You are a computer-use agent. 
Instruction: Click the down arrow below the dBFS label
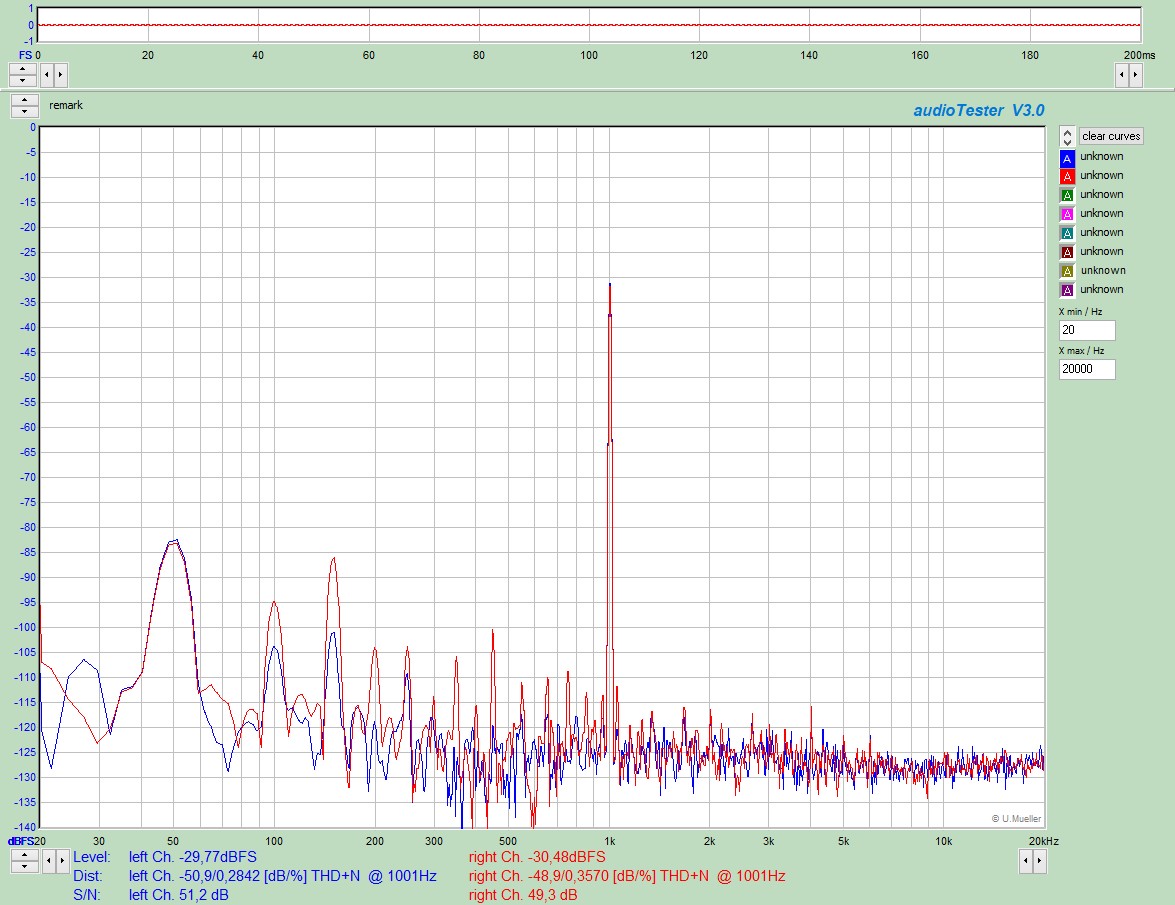[x=24, y=866]
